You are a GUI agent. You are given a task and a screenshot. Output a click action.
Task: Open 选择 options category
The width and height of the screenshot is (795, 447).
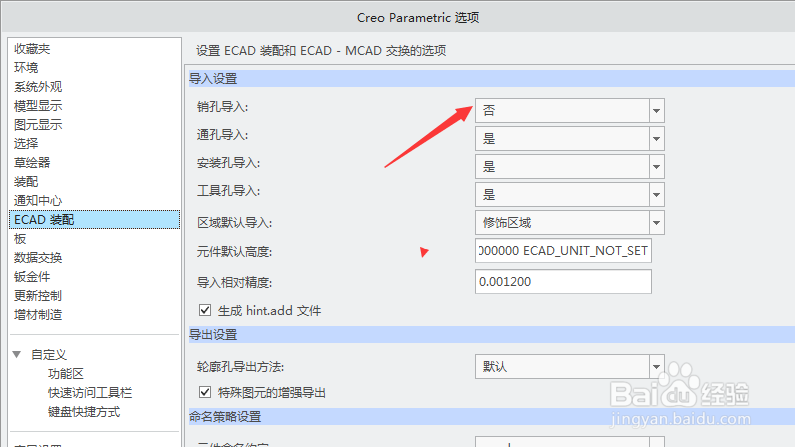[x=26, y=143]
